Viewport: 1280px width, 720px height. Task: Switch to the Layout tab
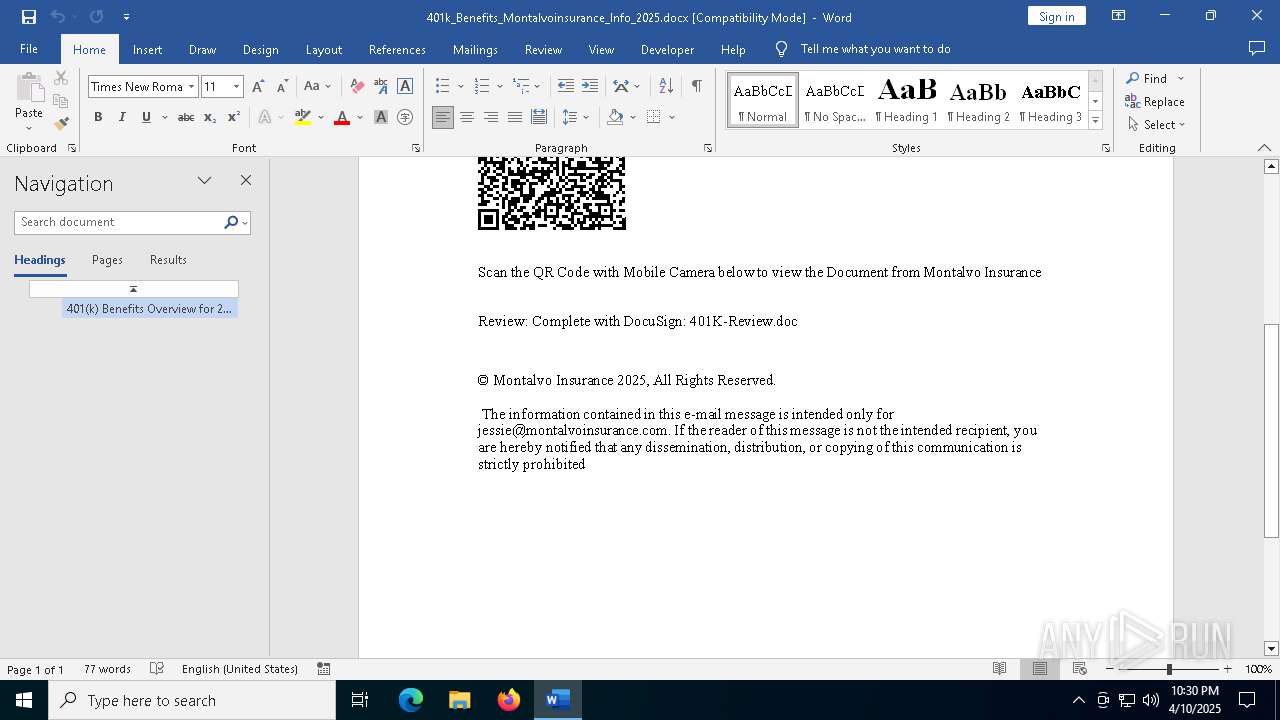tap(323, 49)
